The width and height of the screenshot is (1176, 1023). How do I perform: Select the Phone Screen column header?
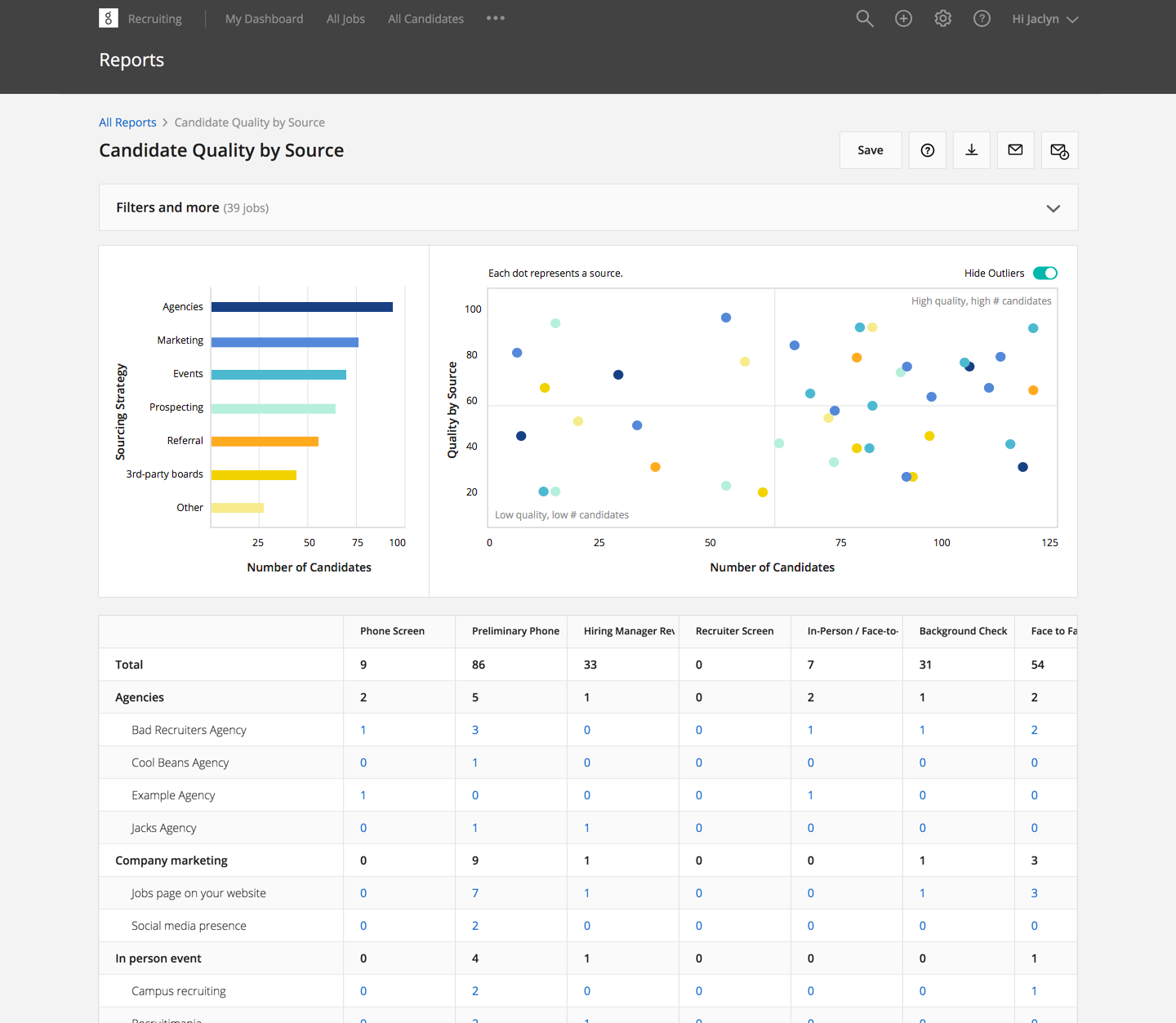(392, 631)
